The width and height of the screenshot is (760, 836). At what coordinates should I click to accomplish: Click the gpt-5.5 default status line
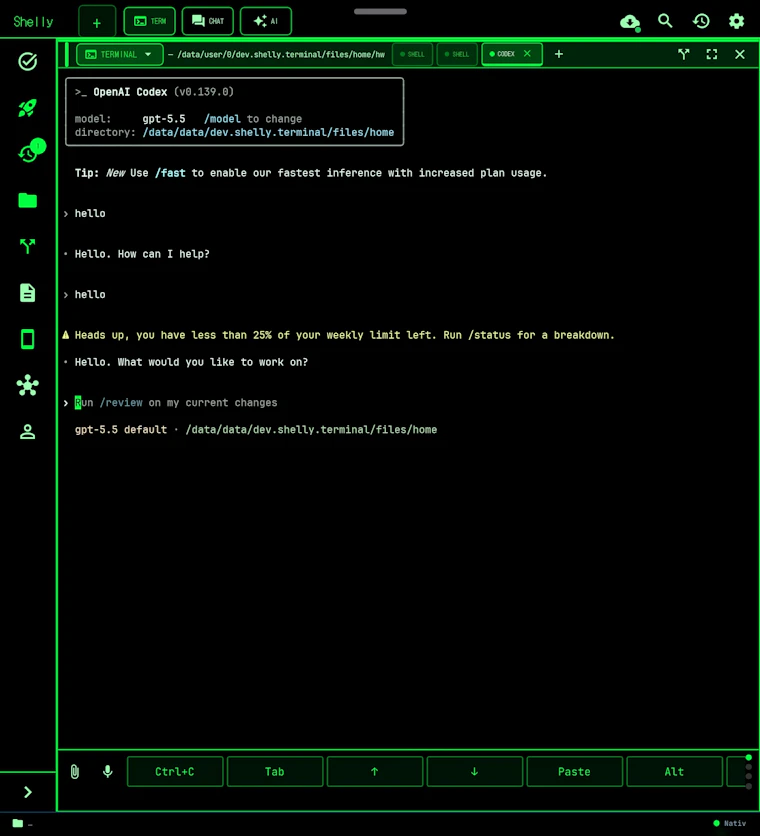point(256,430)
